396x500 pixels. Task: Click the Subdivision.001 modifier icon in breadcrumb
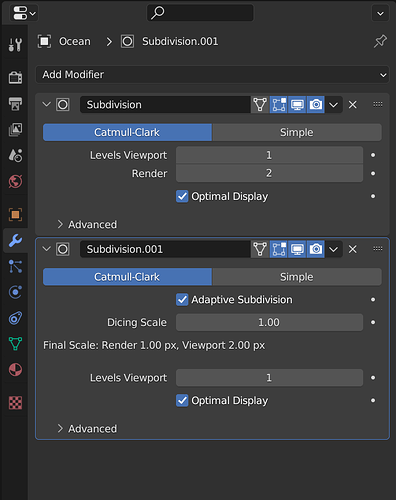click(127, 42)
